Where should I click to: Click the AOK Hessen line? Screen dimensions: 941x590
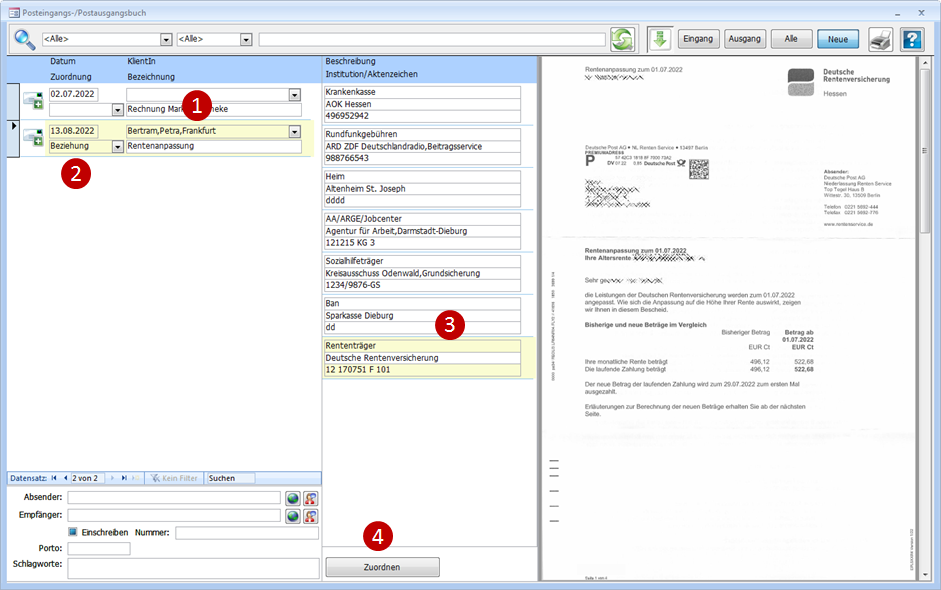[422, 104]
